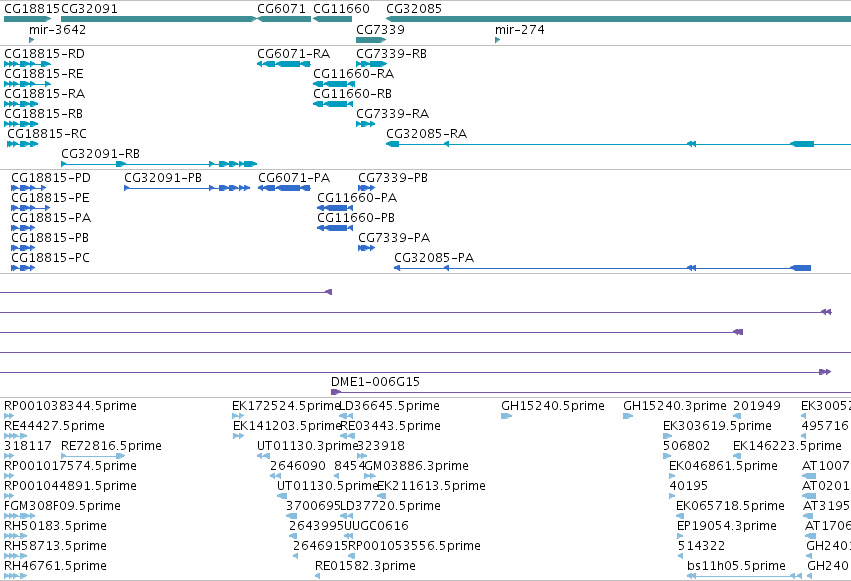851x581 pixels.
Task: Select protein CG18815-PD
Action: (x=51, y=178)
